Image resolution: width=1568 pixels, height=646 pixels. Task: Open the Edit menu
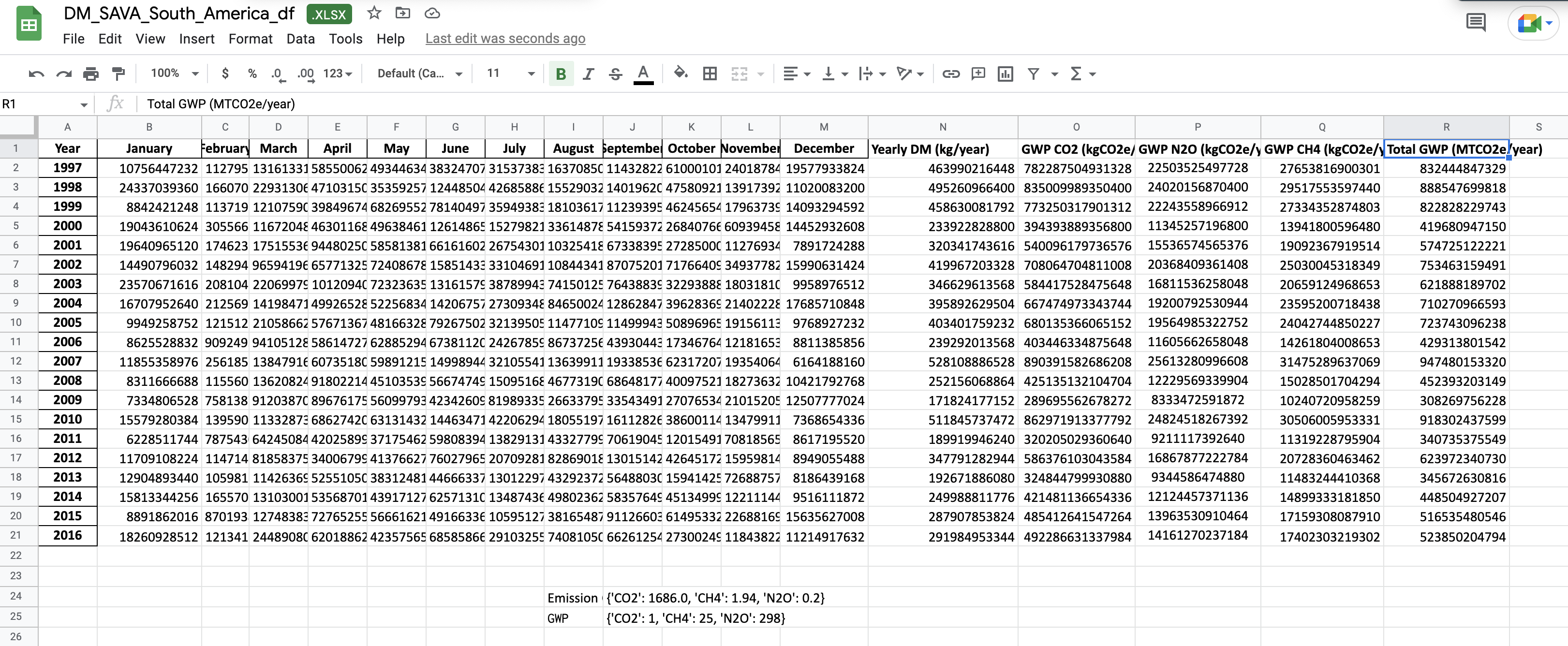tap(110, 39)
